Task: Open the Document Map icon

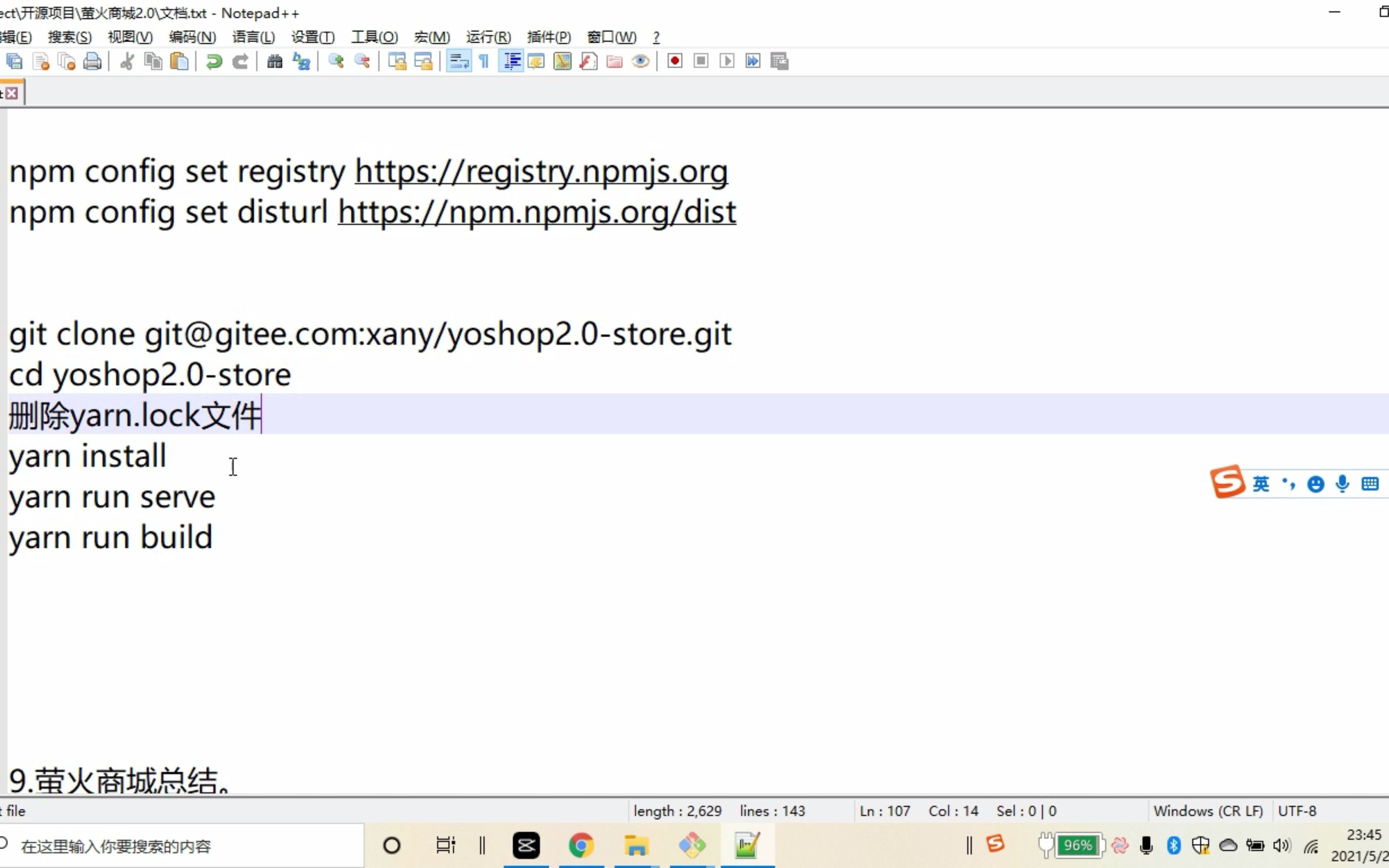Action: tap(563, 61)
